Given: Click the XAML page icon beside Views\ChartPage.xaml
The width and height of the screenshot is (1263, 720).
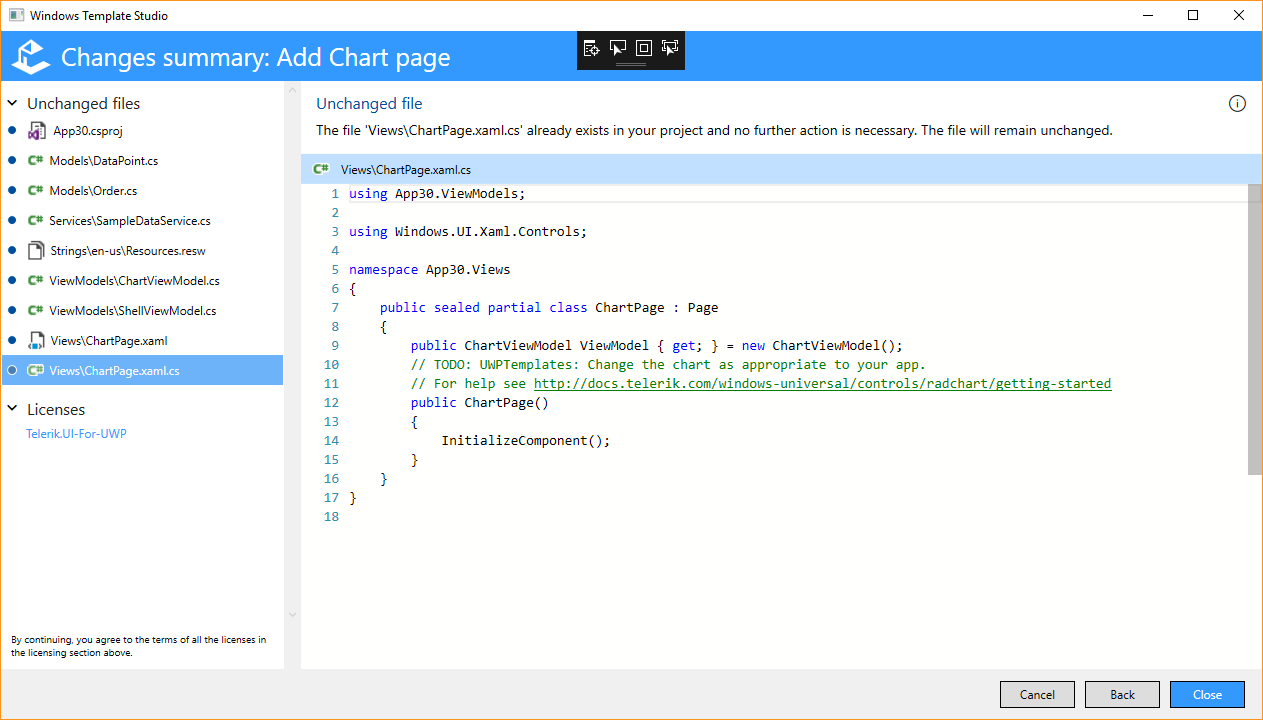Looking at the screenshot, I should coord(37,340).
